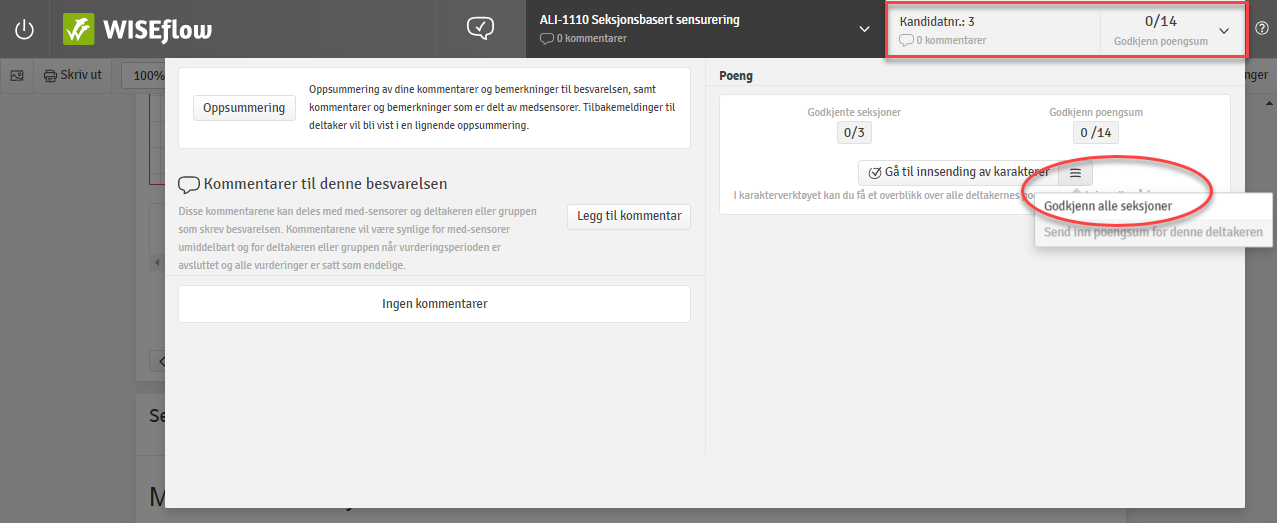Click the help question mark icon
Image resolution: width=1277 pixels, height=523 pixels.
pos(1261,29)
